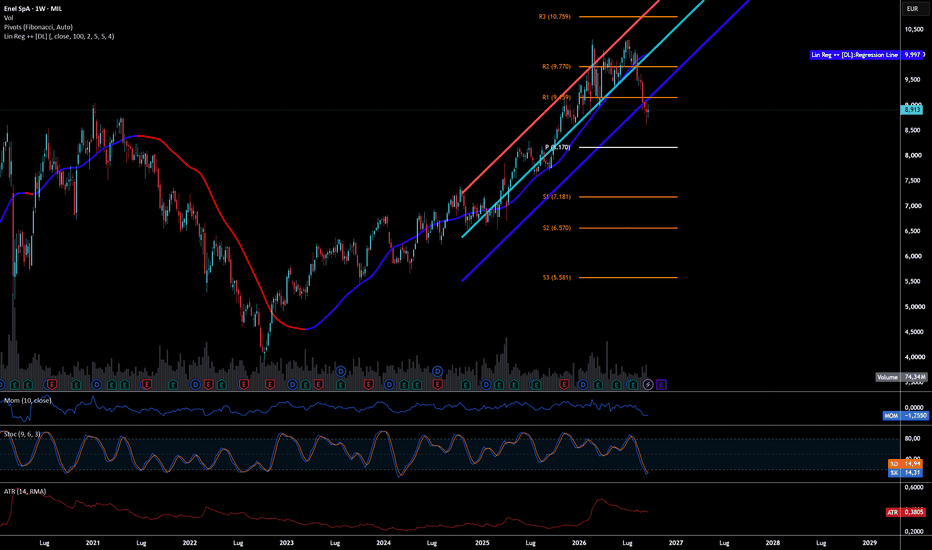Click the 6,000 price scale label
932x550 pixels.
(914, 256)
